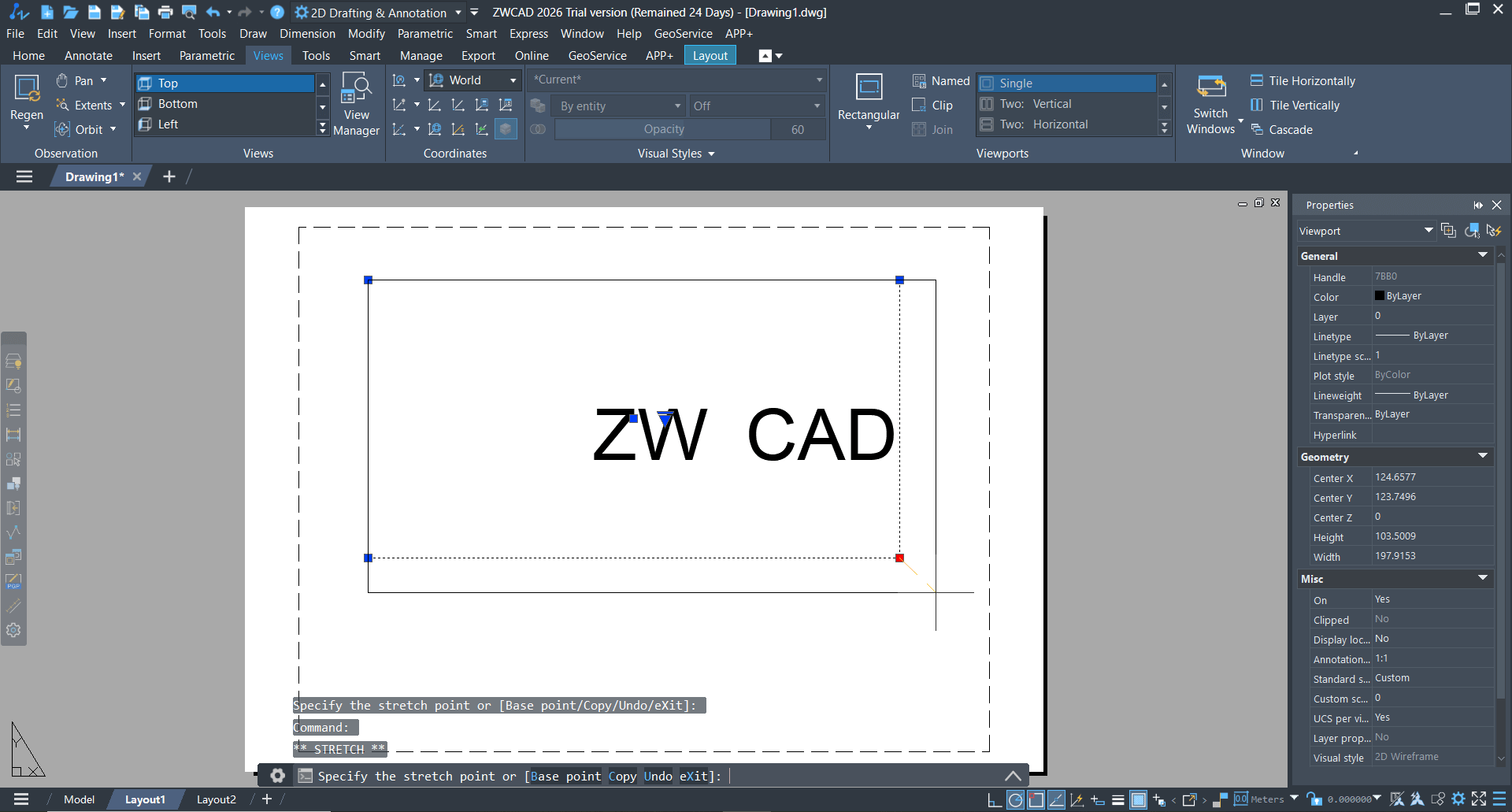The image size is (1512, 812).
Task: Click the Opacity slider
Action: click(x=663, y=129)
